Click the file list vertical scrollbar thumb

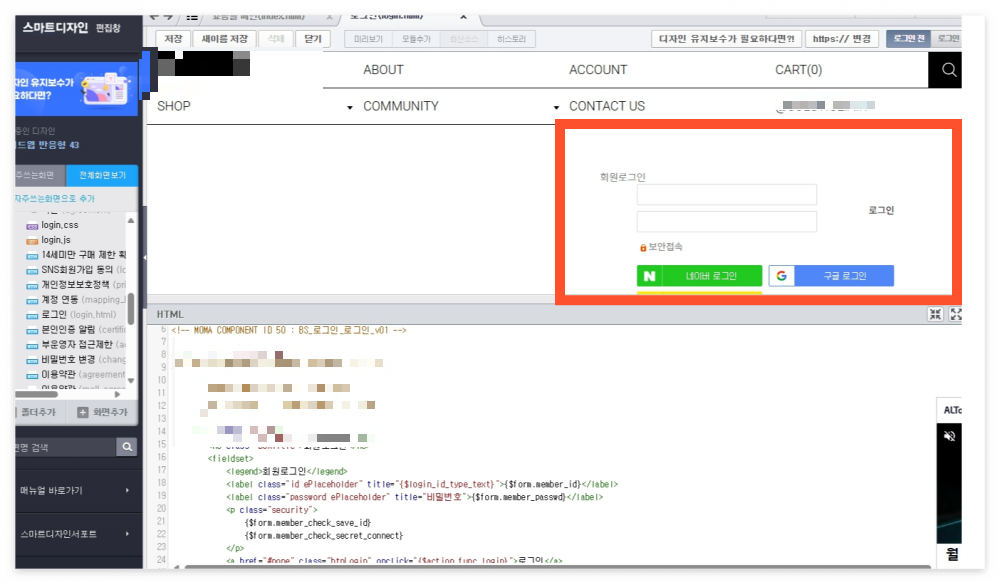coord(131,309)
